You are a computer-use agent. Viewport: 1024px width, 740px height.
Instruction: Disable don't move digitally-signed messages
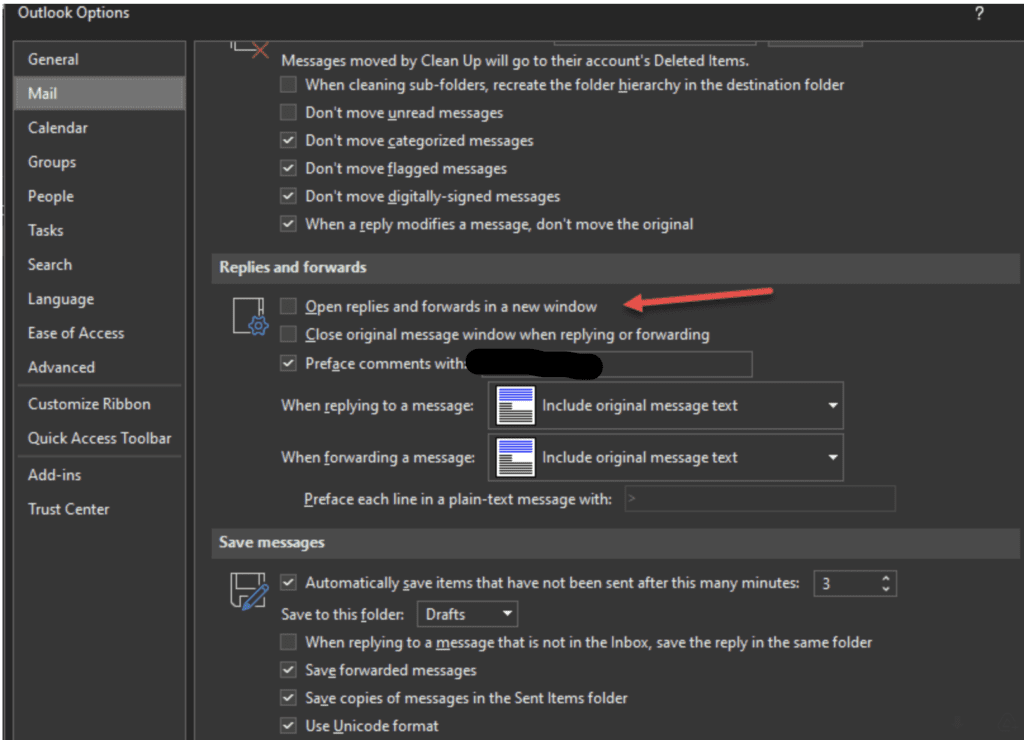288,196
